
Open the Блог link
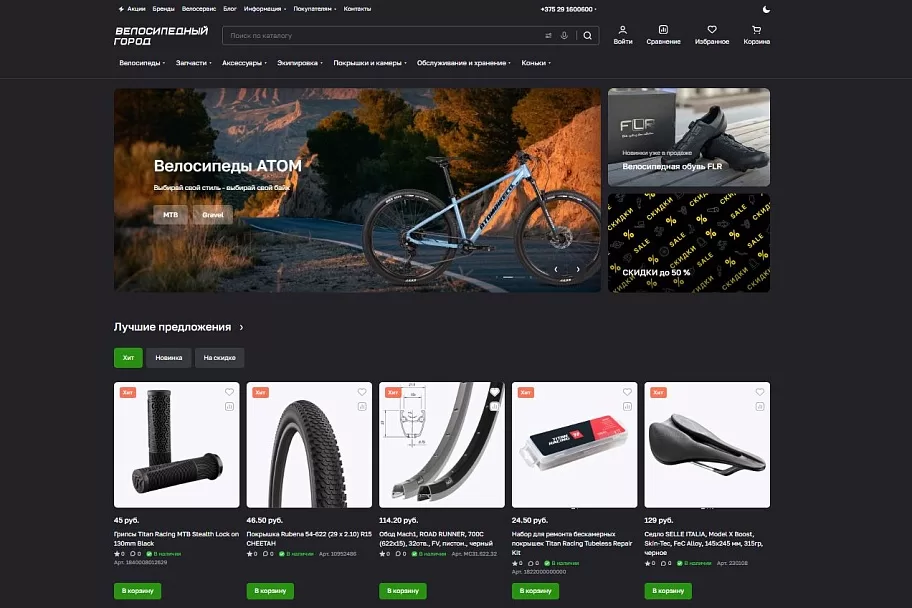click(x=230, y=9)
